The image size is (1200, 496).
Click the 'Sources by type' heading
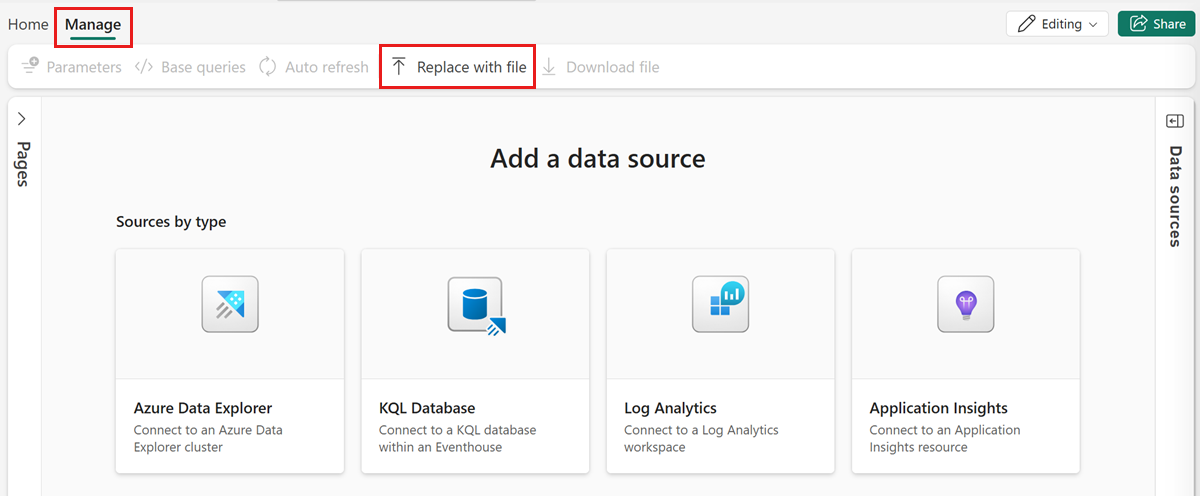point(171,222)
